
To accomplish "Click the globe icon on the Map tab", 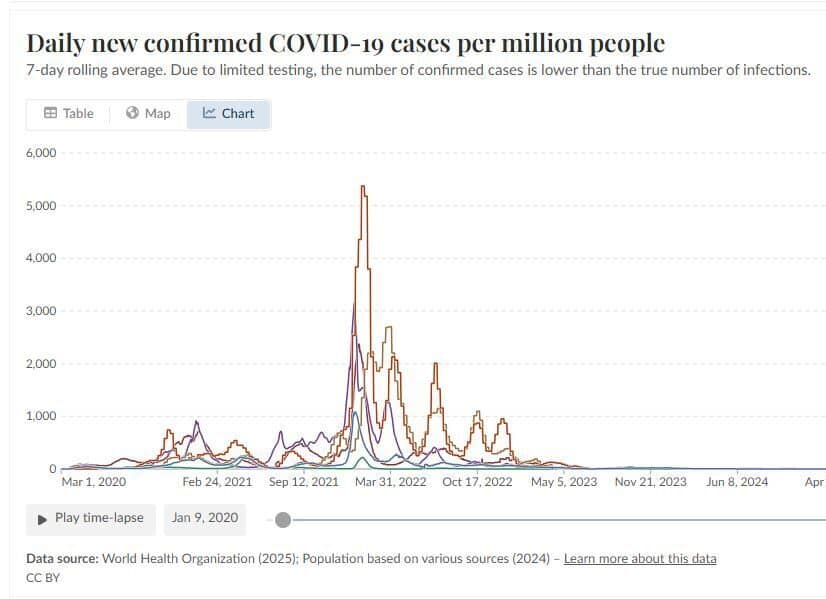I will [x=132, y=113].
